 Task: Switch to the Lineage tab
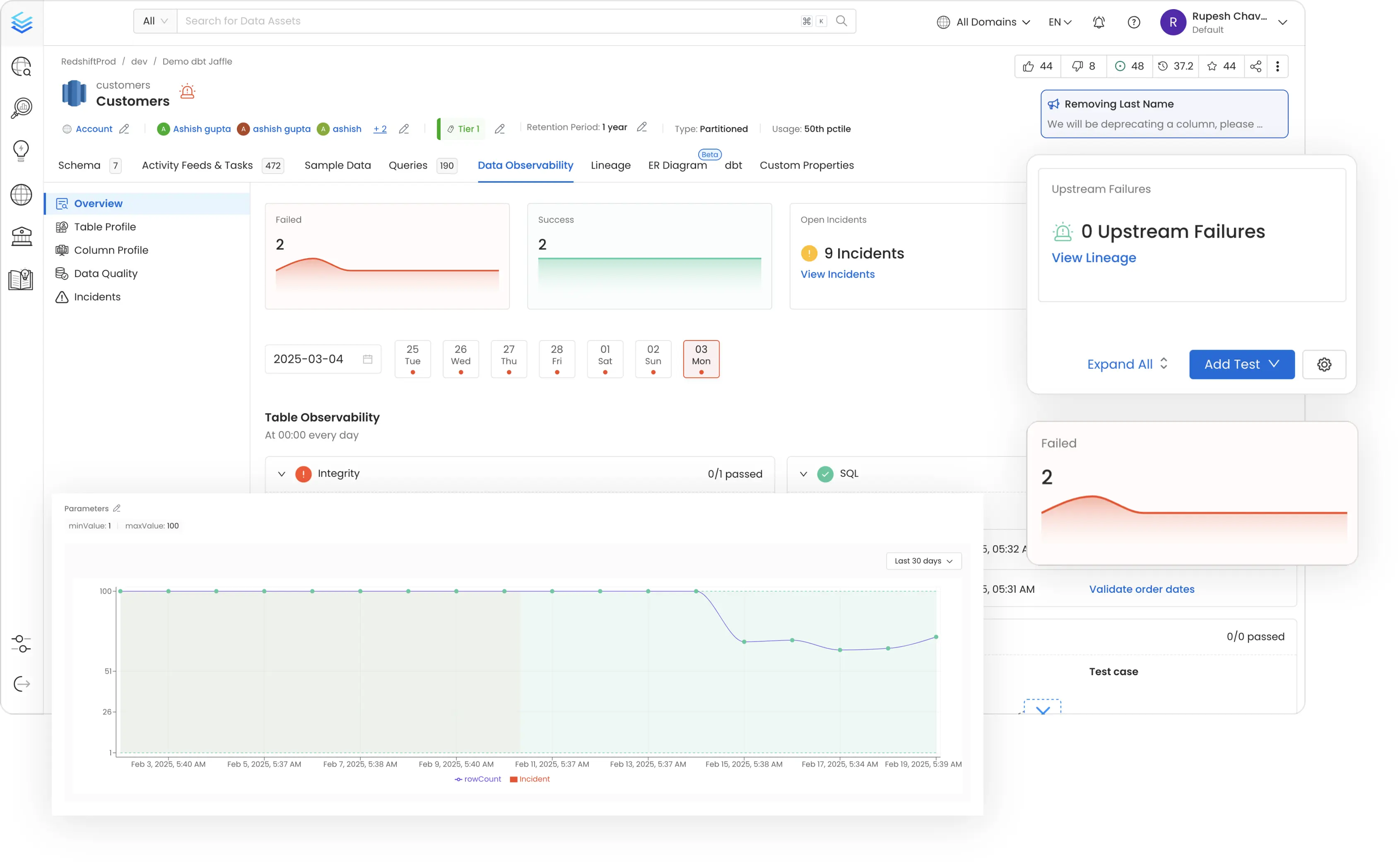tap(610, 165)
